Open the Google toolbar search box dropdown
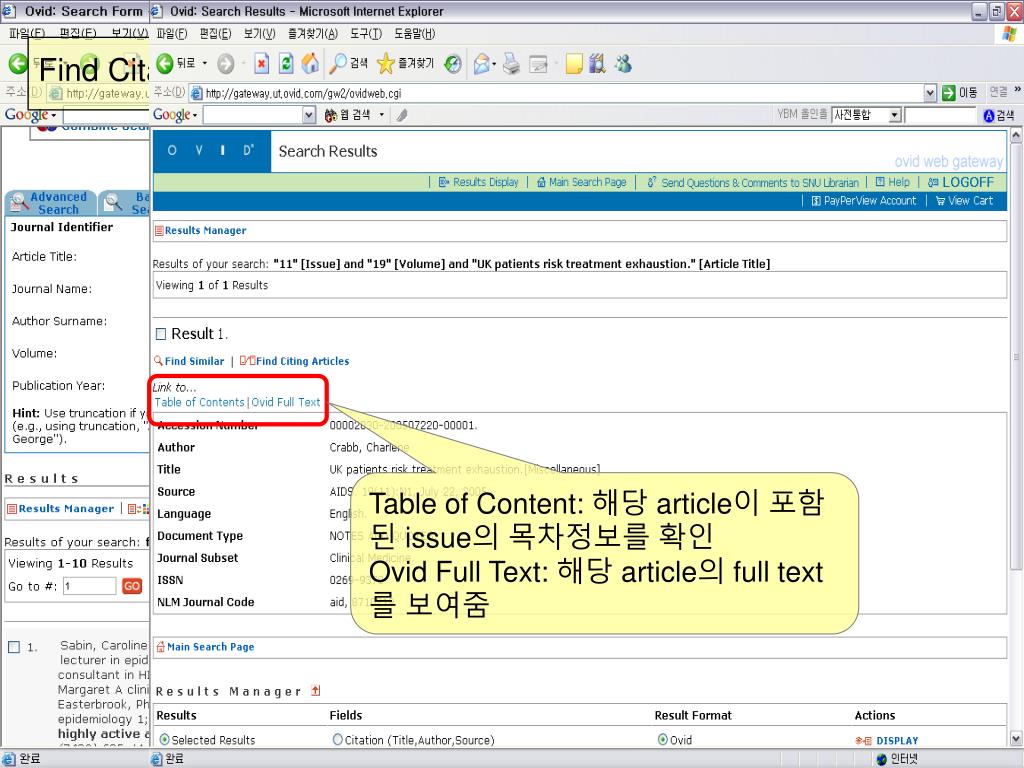The height and width of the screenshot is (768, 1024). pos(310,116)
